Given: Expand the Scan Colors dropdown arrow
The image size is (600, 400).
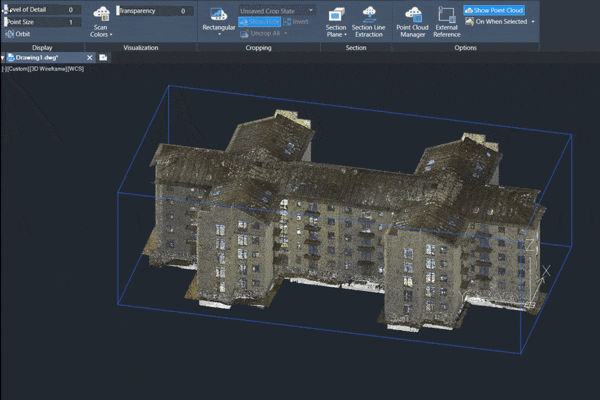Looking at the screenshot, I should coord(111,34).
